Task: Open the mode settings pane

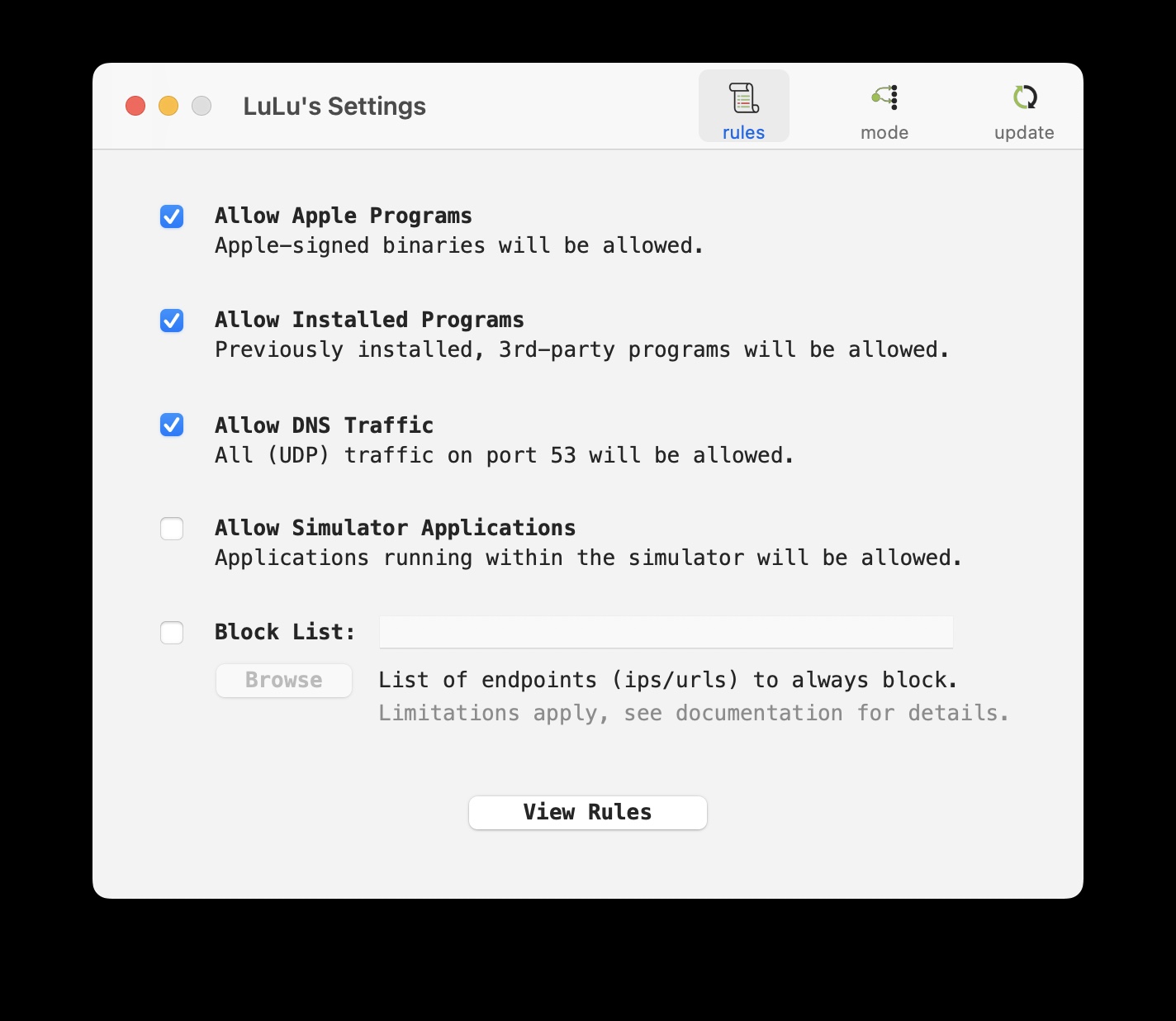Action: 884,106
